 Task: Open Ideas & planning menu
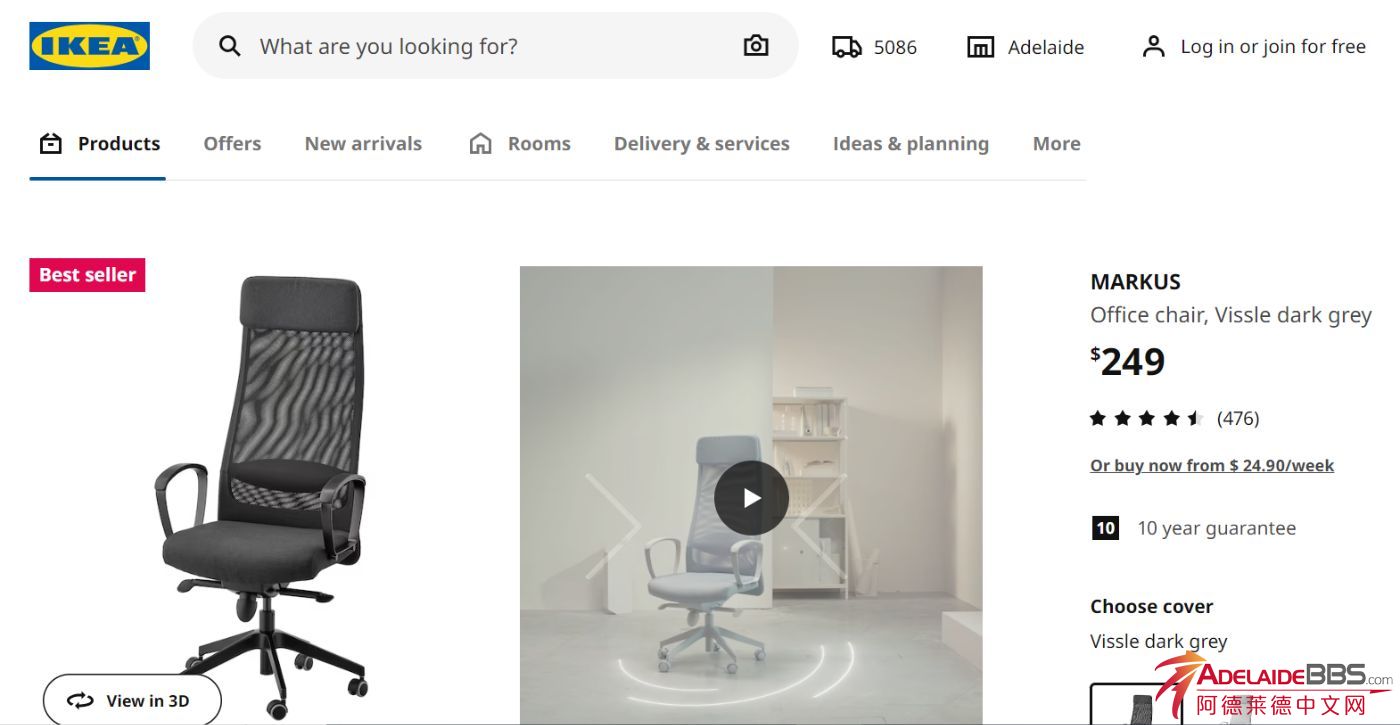pos(910,144)
